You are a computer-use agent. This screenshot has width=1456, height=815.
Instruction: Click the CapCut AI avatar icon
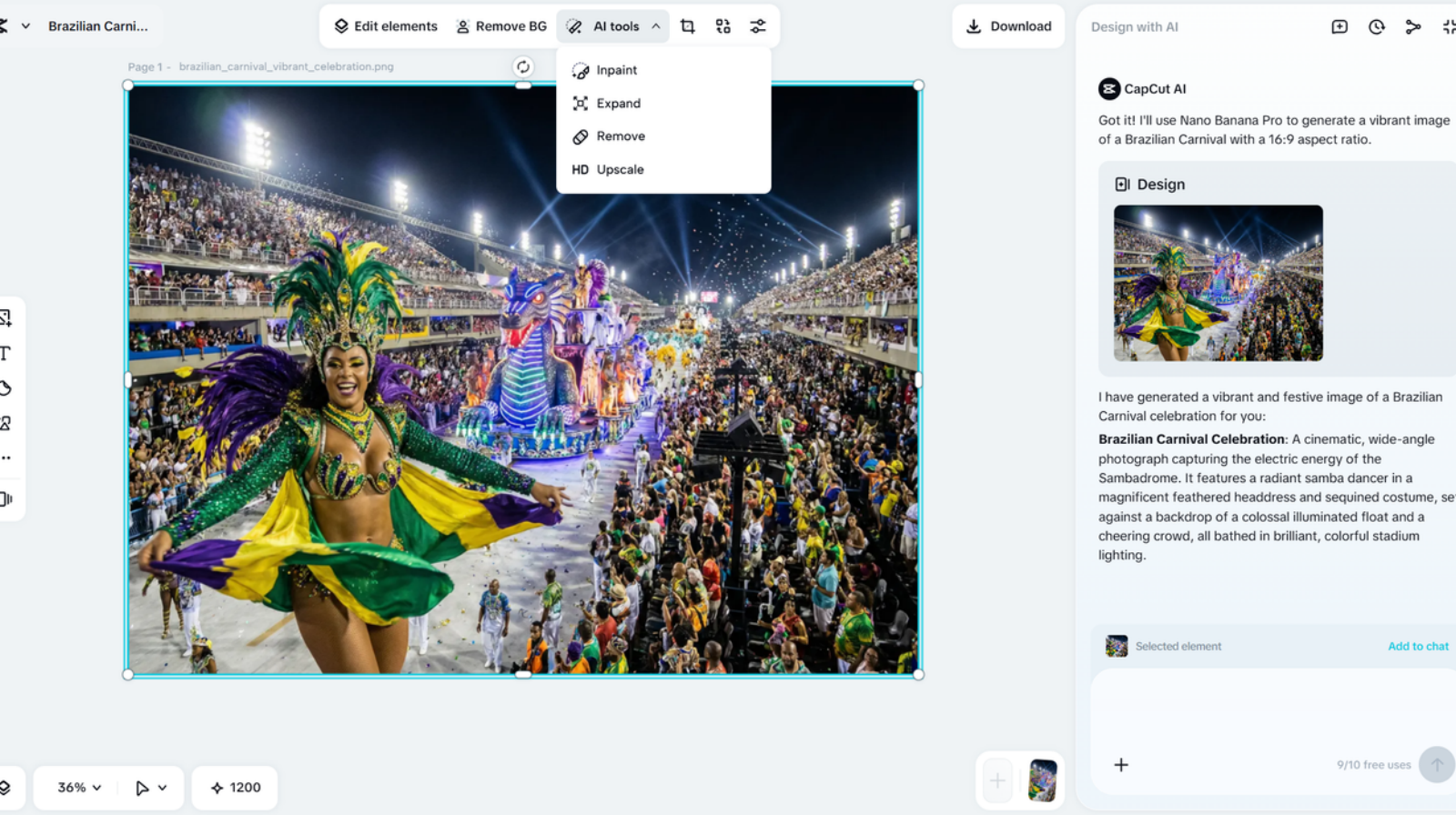(x=1109, y=89)
